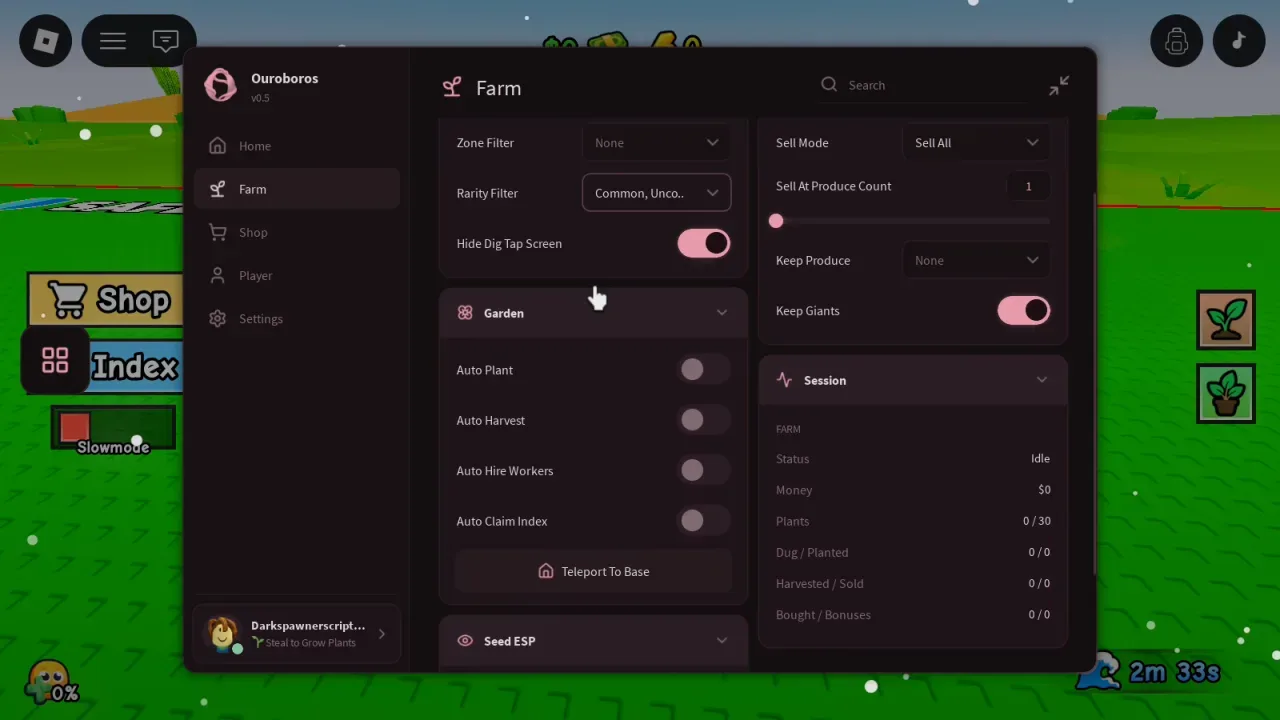1280x720 pixels.
Task: Go to Home in sidebar
Action: pyautogui.click(x=297, y=146)
